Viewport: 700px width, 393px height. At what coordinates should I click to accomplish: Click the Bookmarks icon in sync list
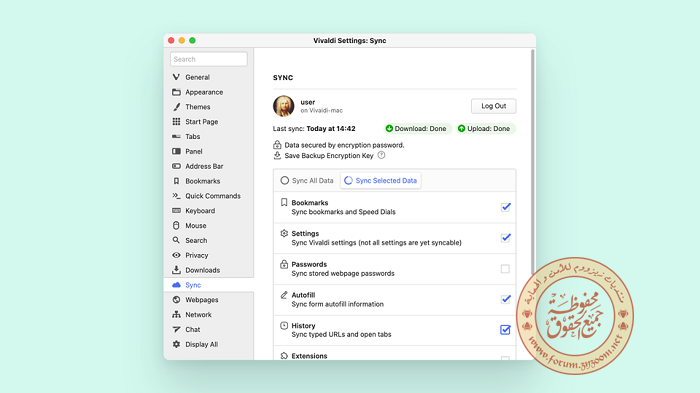(284, 202)
